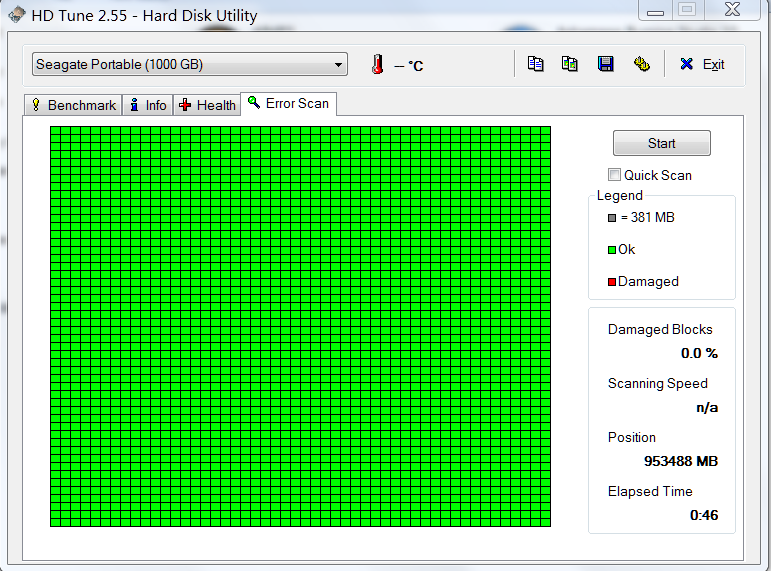Image resolution: width=771 pixels, height=571 pixels.
Task: Enable the Quick Scan checkbox
Action: (614, 175)
